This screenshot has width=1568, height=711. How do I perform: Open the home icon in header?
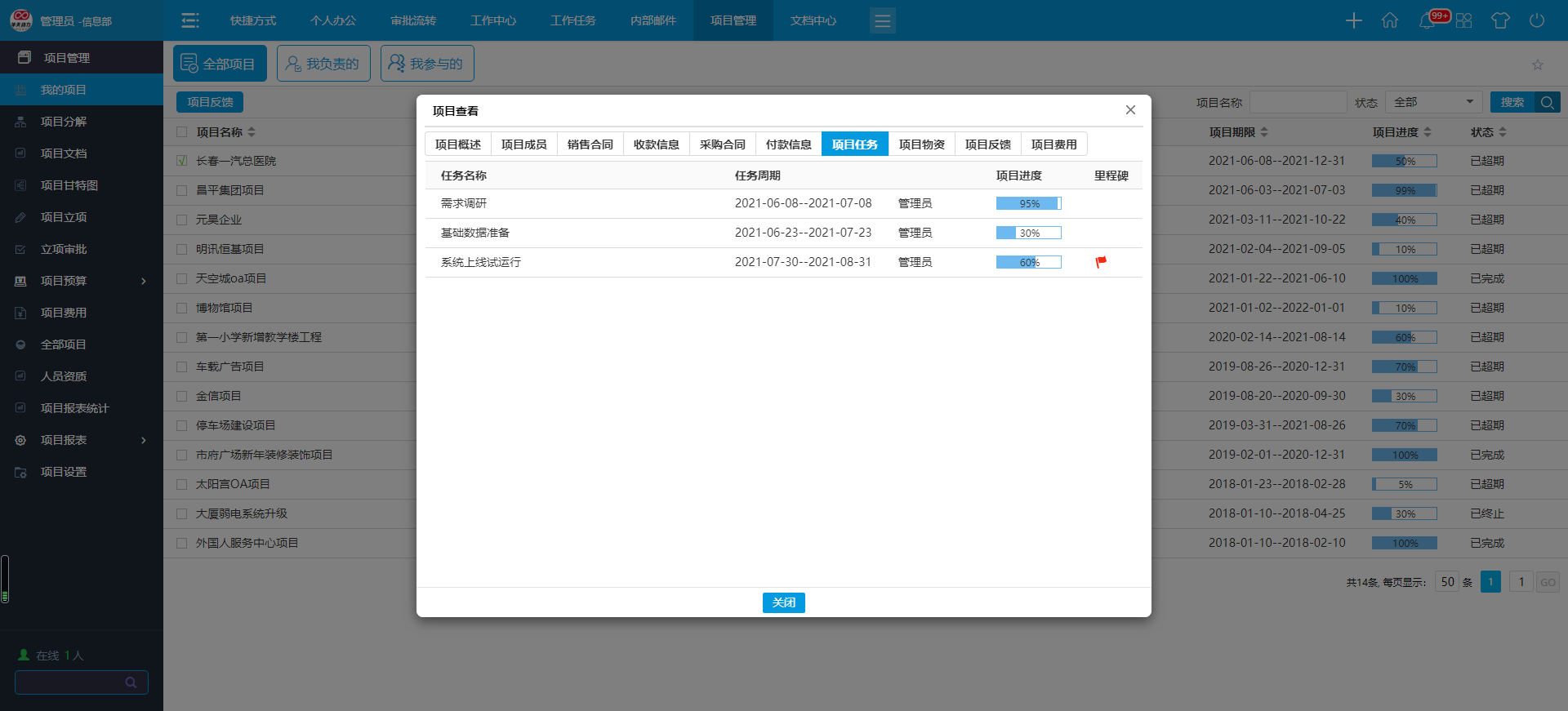coord(1390,20)
